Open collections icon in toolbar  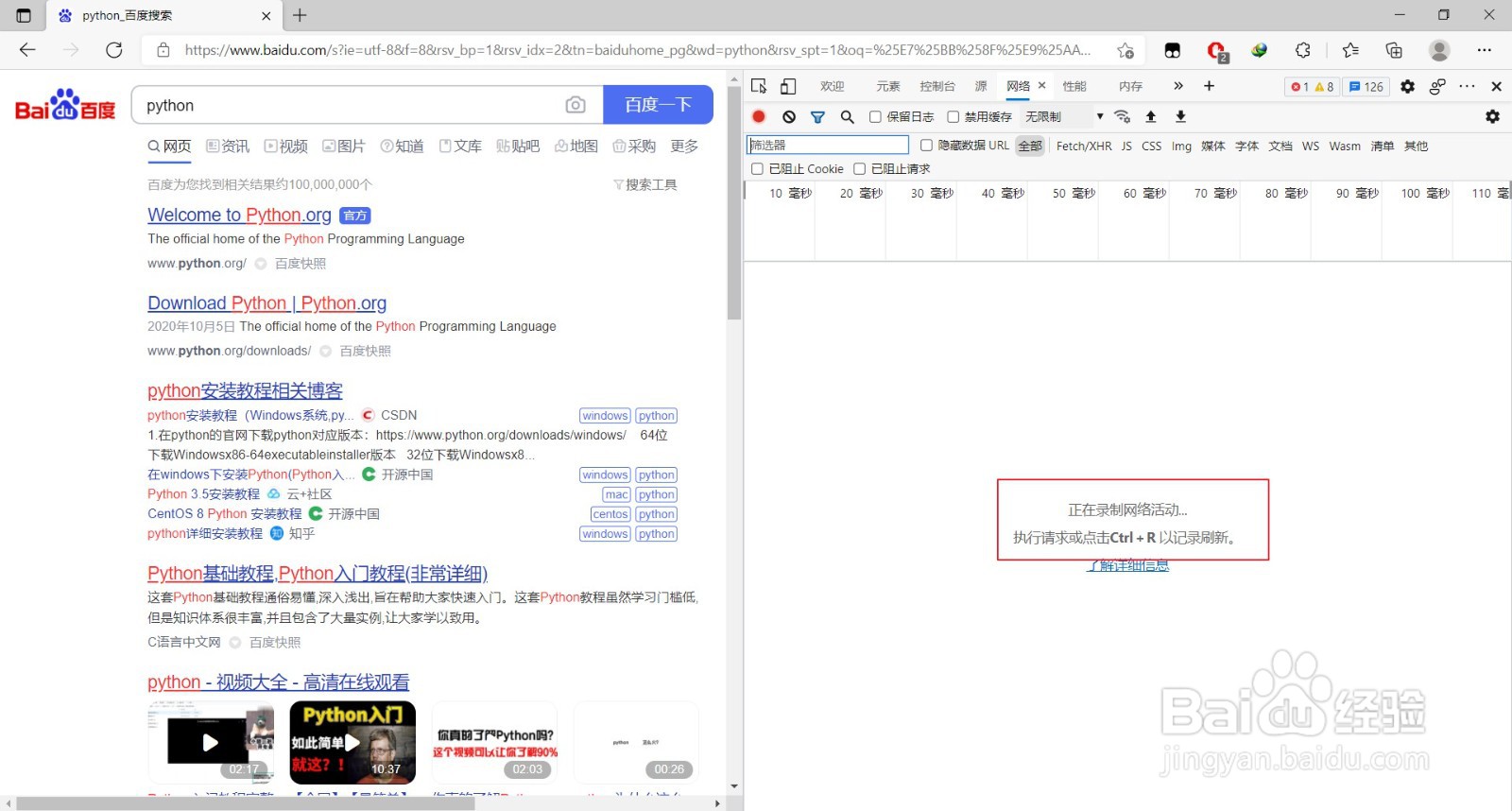(1394, 50)
